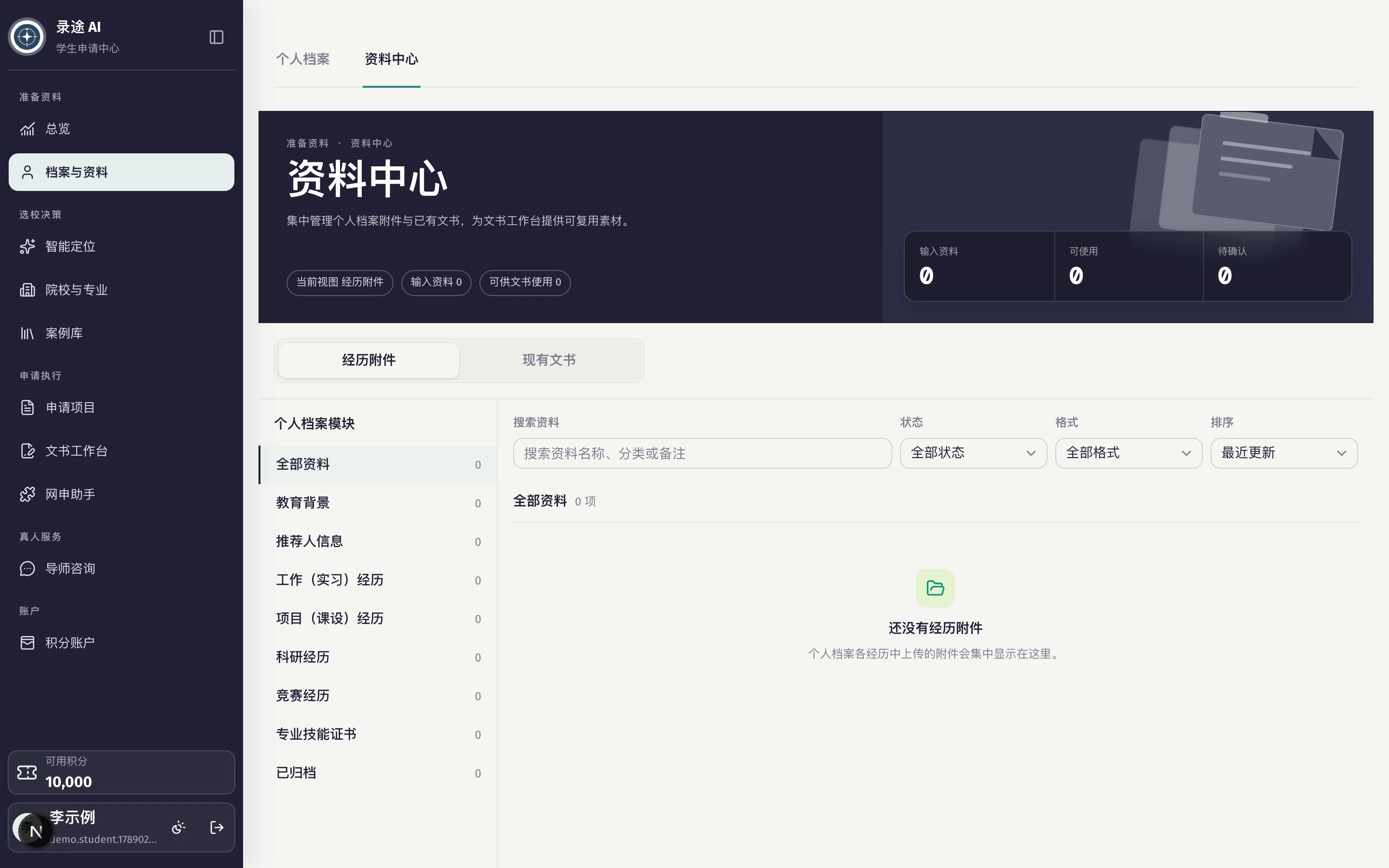Click the 搜索资料 search field

703,453
